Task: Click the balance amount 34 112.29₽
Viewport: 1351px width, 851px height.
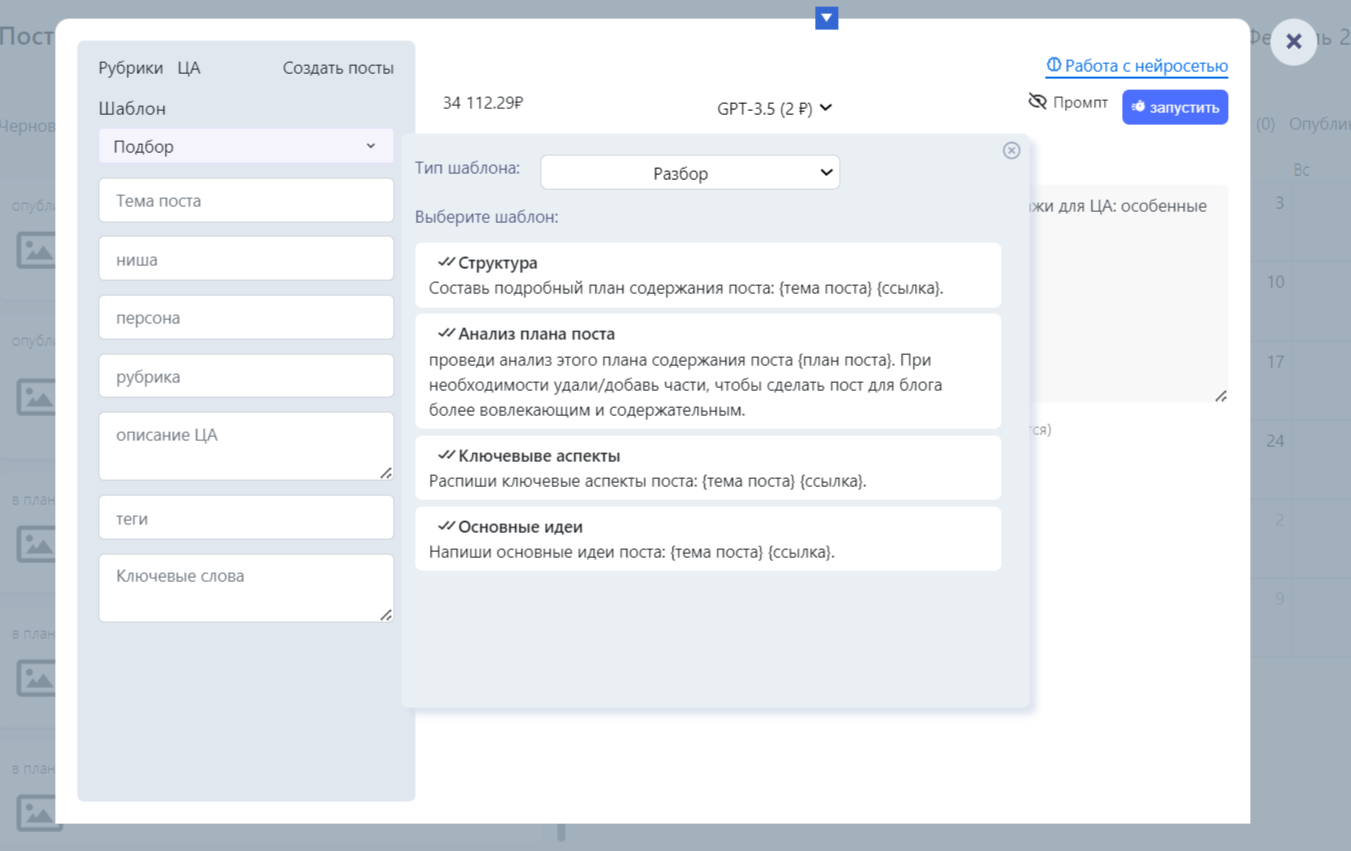Action: click(x=483, y=102)
